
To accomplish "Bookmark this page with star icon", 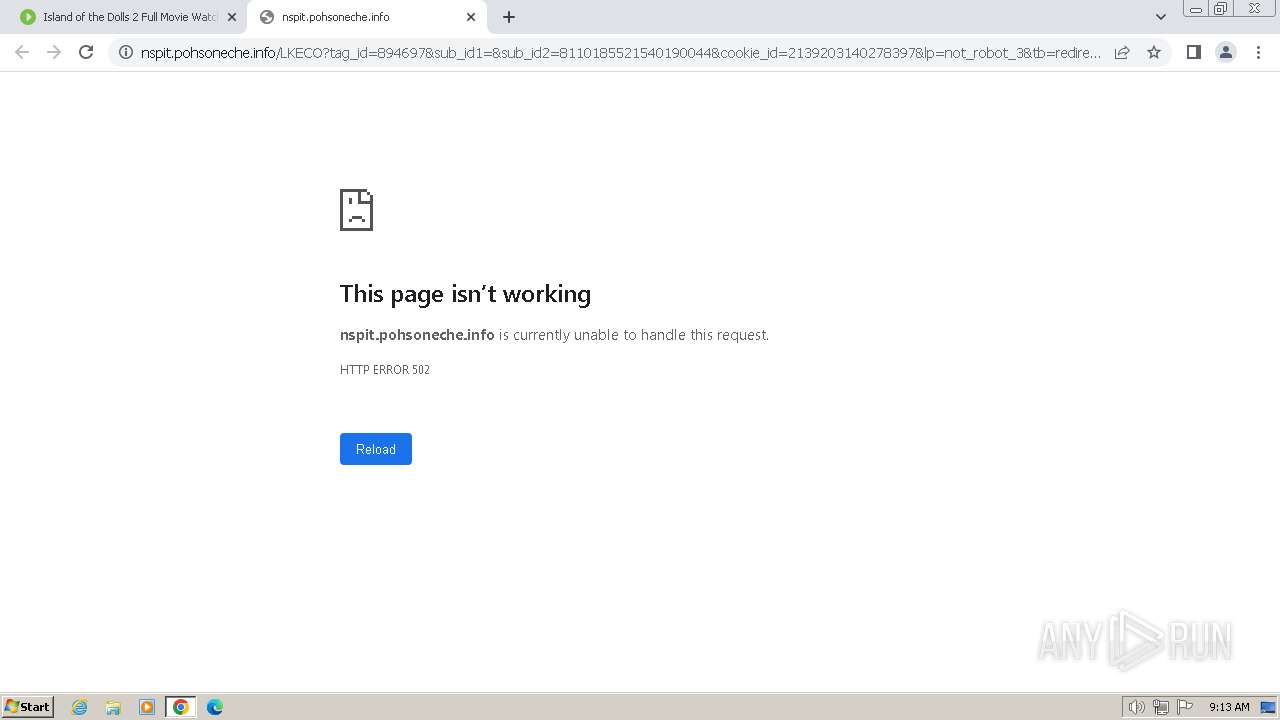I will pyautogui.click(x=1154, y=52).
